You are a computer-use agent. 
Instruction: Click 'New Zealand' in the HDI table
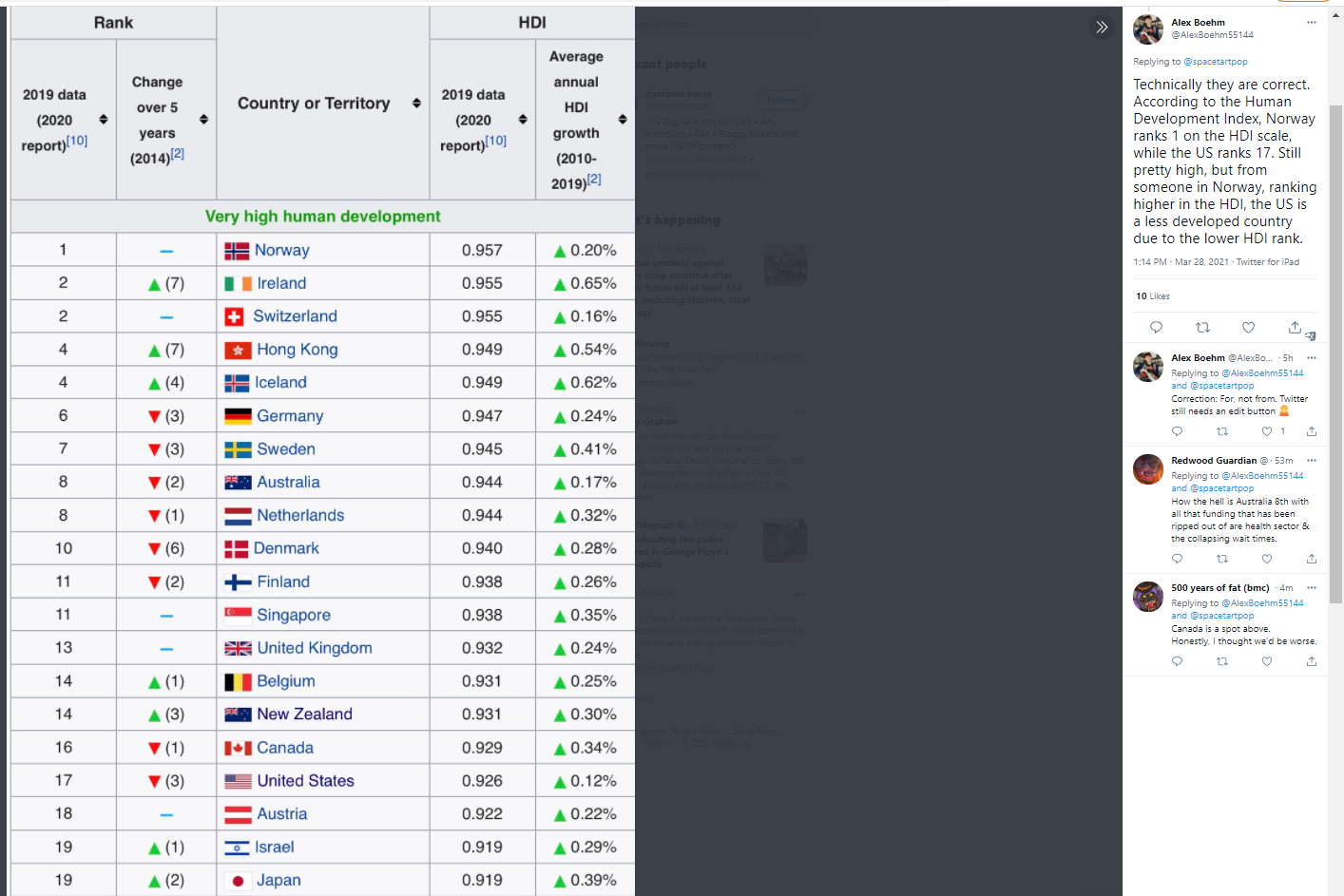(x=304, y=715)
